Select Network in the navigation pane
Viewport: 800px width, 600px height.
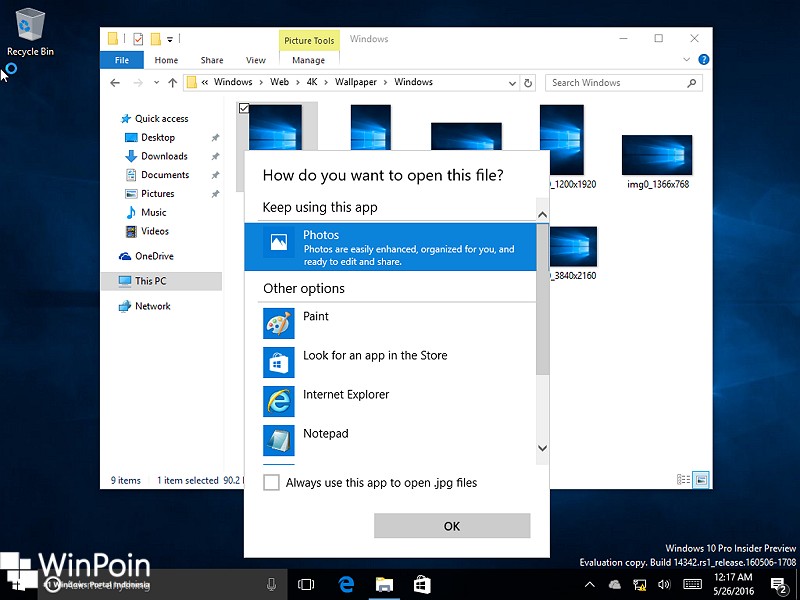click(x=153, y=306)
